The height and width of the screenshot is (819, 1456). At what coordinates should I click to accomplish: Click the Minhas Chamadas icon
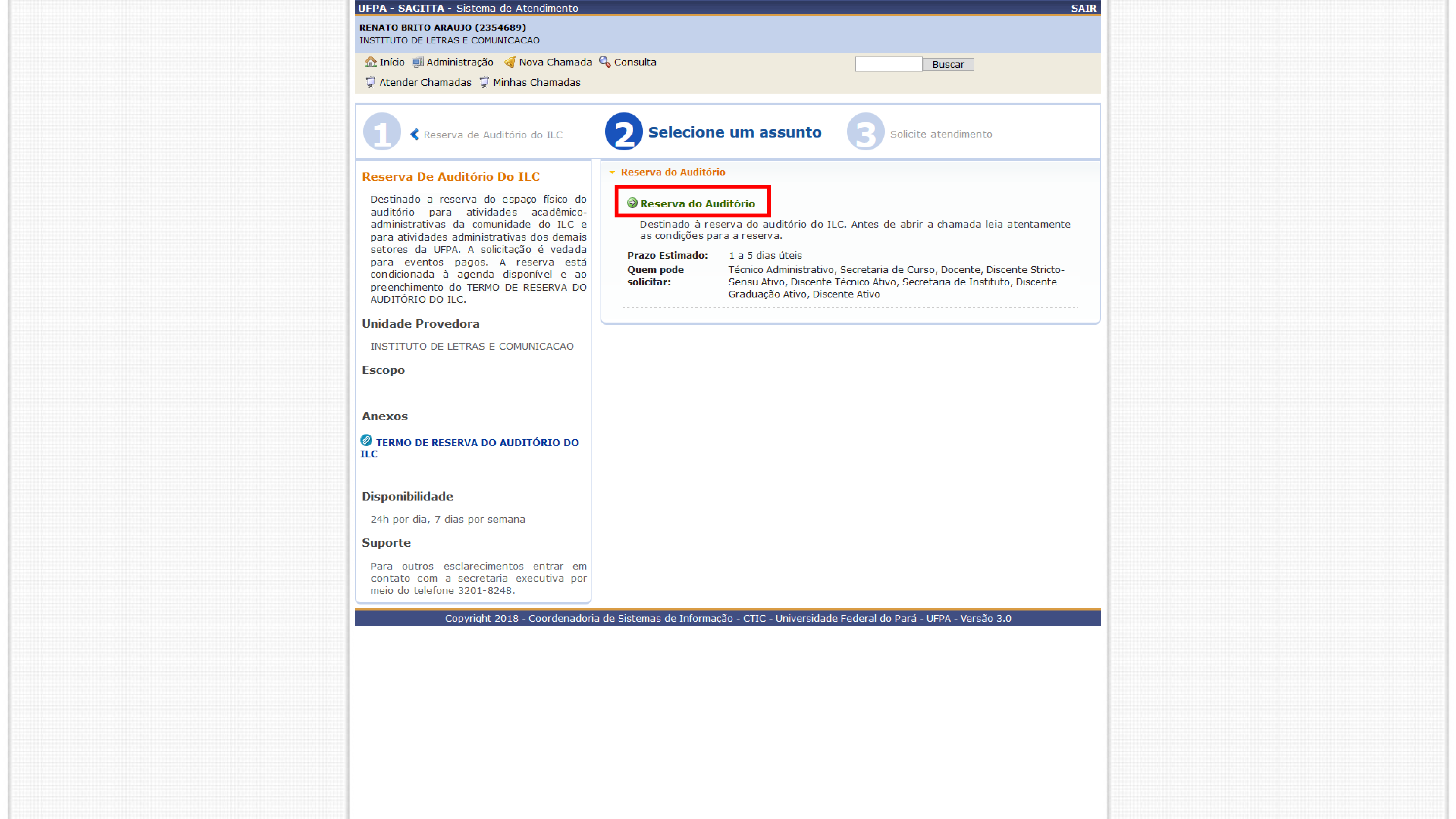pyautogui.click(x=485, y=82)
